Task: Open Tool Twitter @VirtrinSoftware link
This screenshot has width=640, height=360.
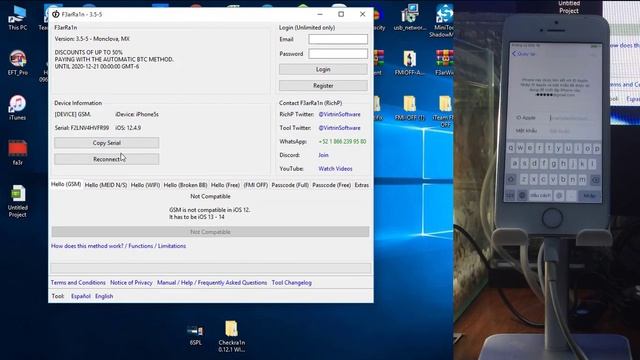Action: pyautogui.click(x=340, y=128)
